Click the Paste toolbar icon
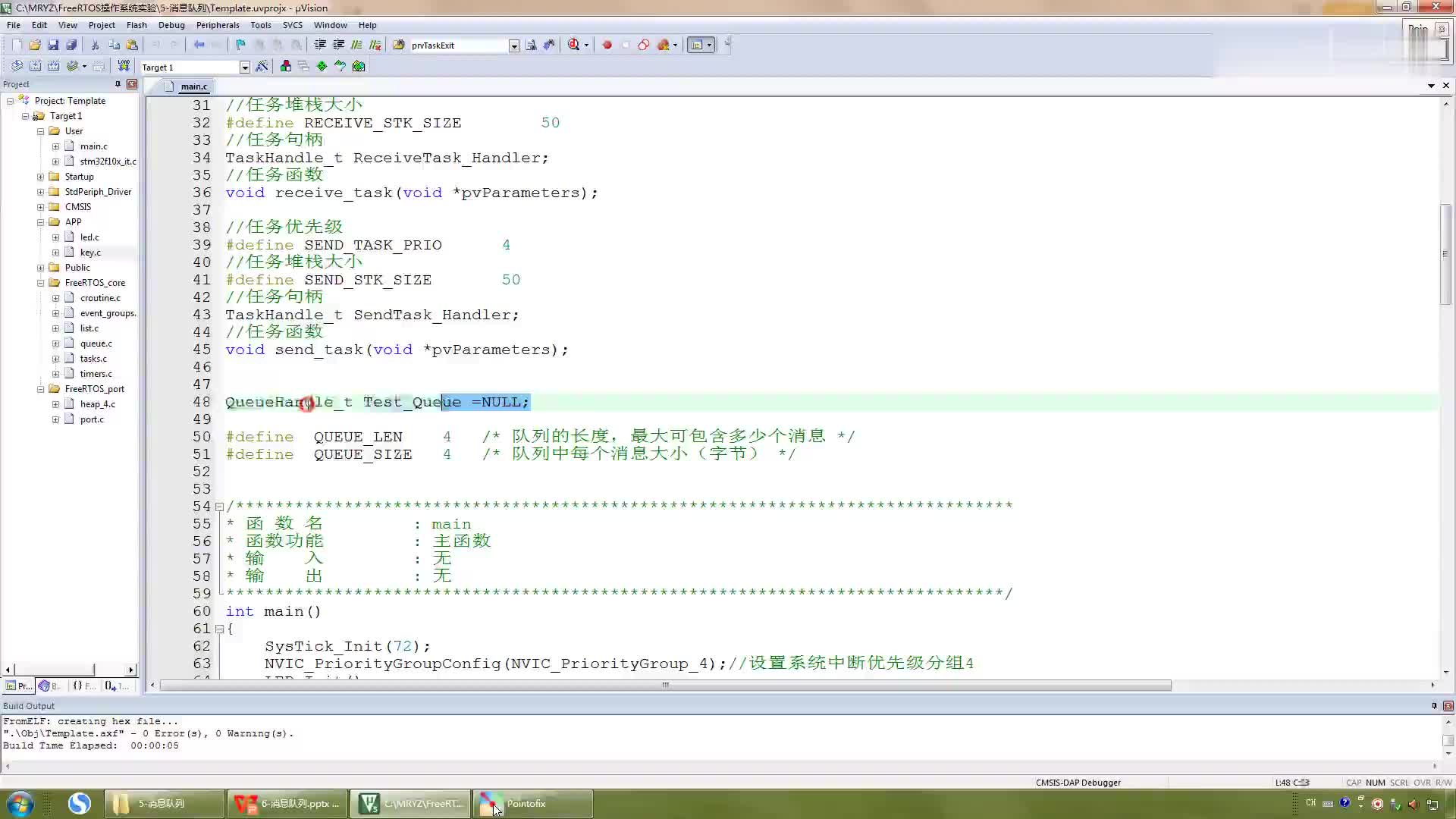 (132, 45)
